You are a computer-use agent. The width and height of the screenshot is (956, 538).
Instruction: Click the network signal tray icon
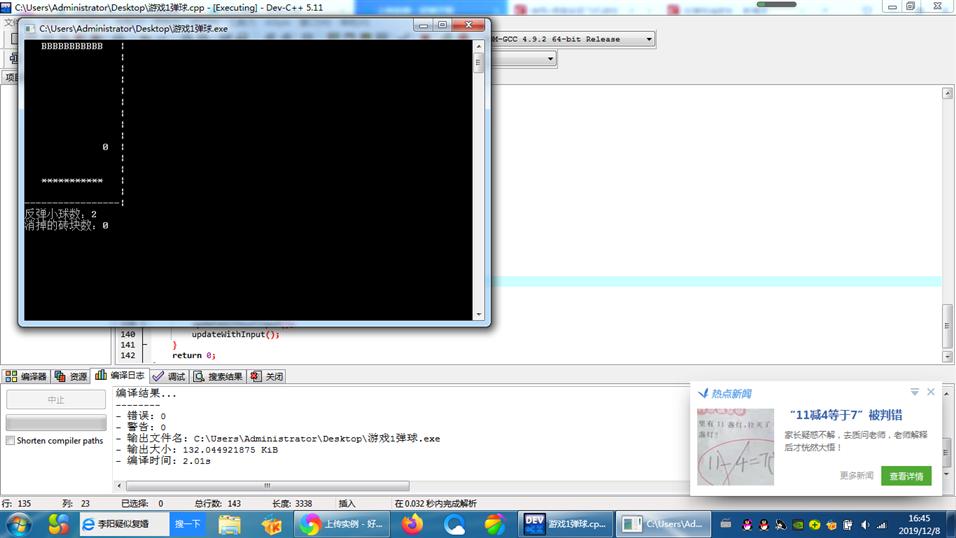882,525
